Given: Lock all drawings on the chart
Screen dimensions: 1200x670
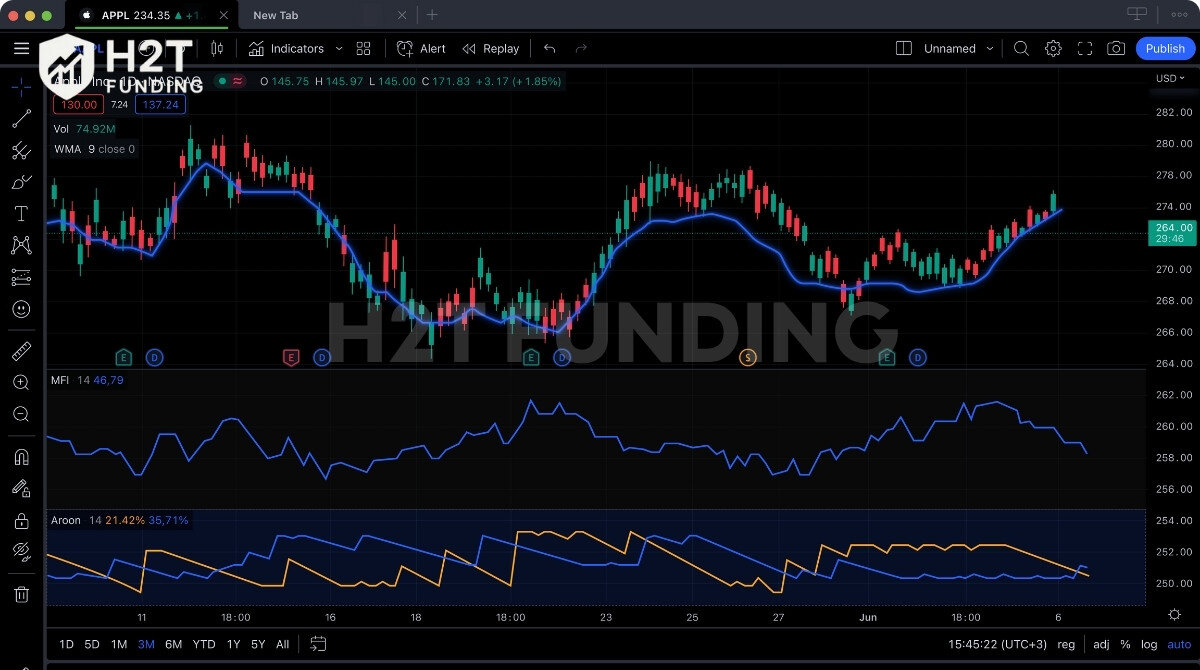Looking at the screenshot, I should pyautogui.click(x=20, y=520).
